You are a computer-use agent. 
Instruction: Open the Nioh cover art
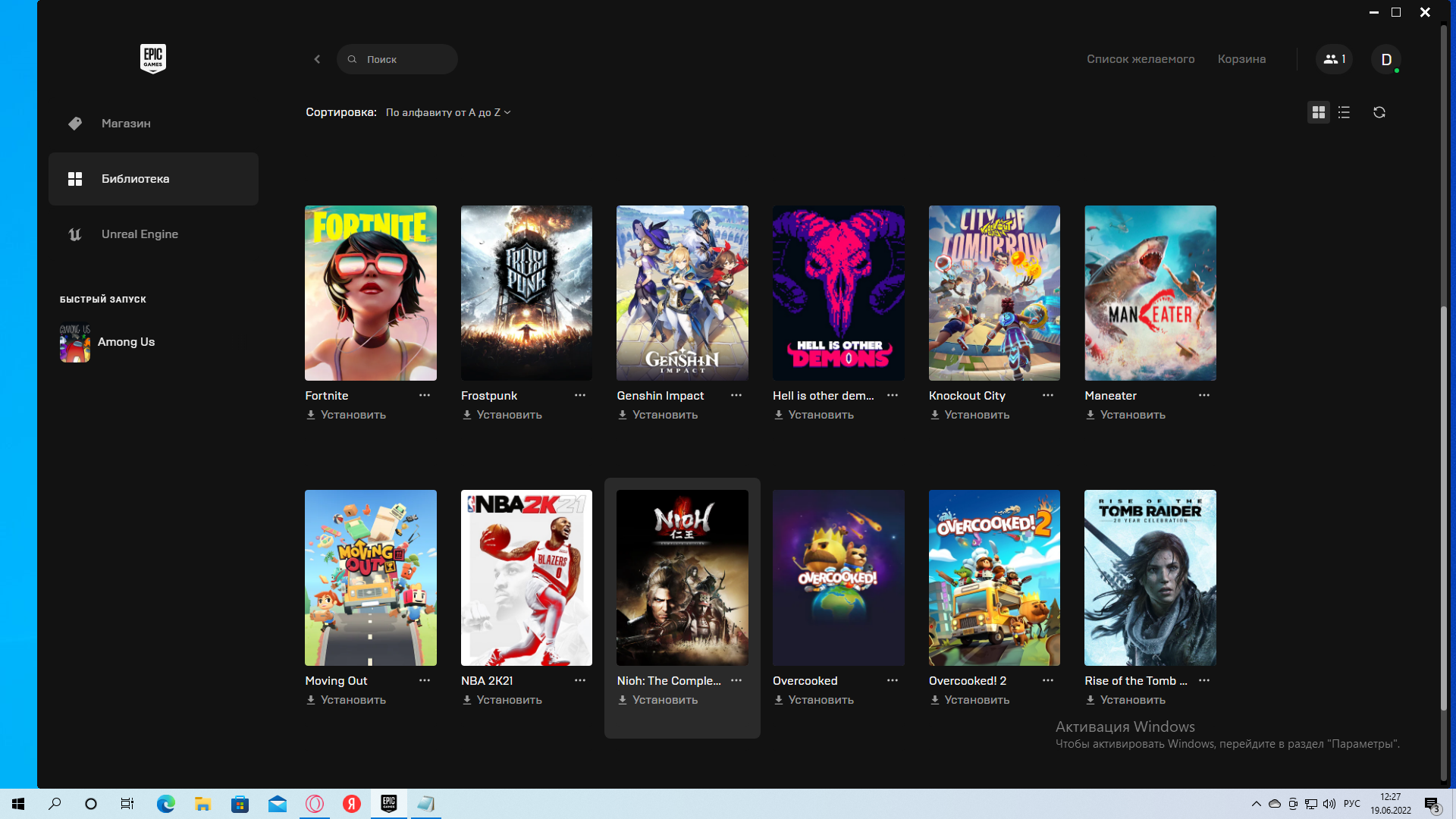point(682,578)
